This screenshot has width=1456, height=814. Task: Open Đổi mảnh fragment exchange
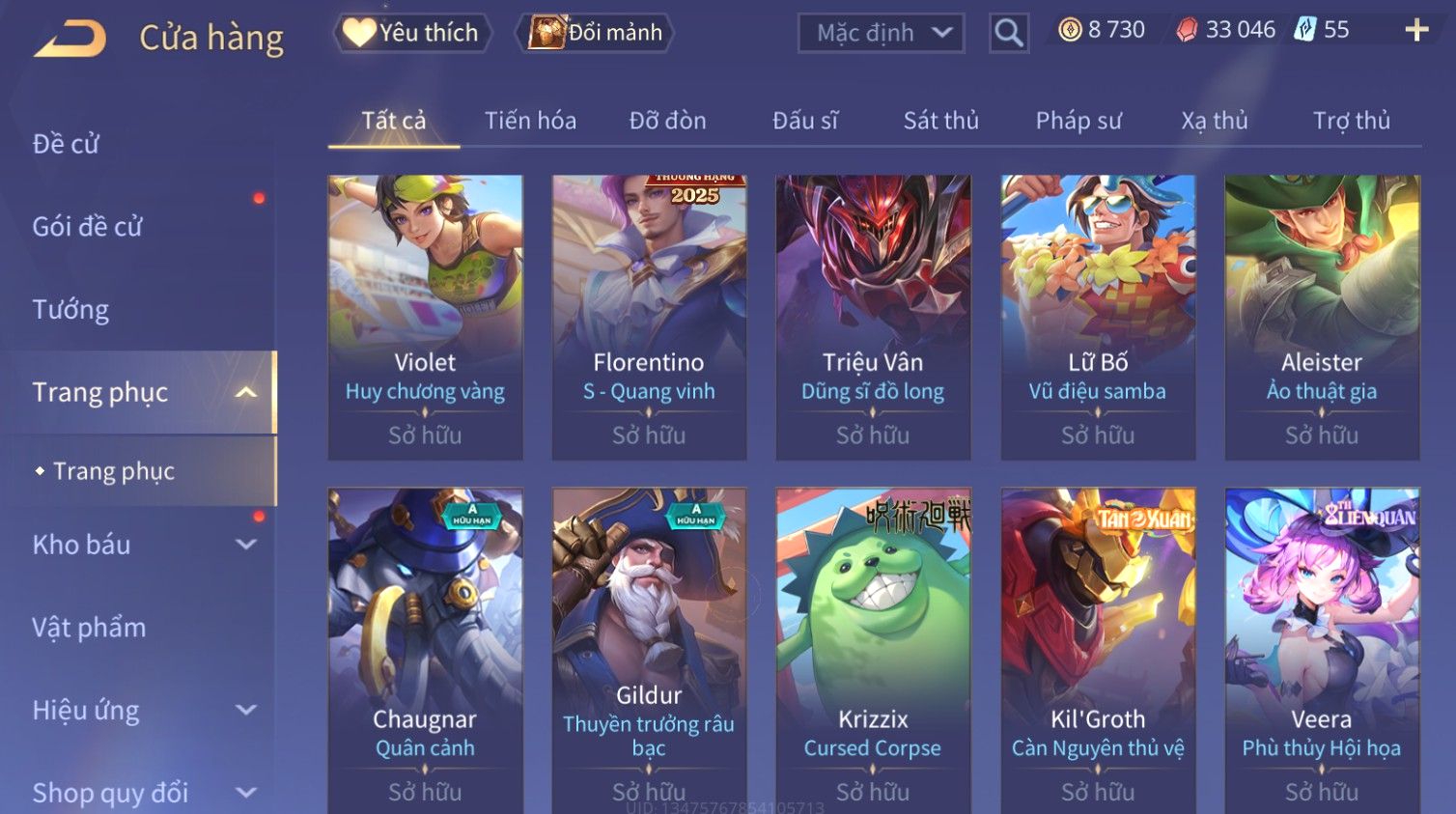tap(595, 33)
